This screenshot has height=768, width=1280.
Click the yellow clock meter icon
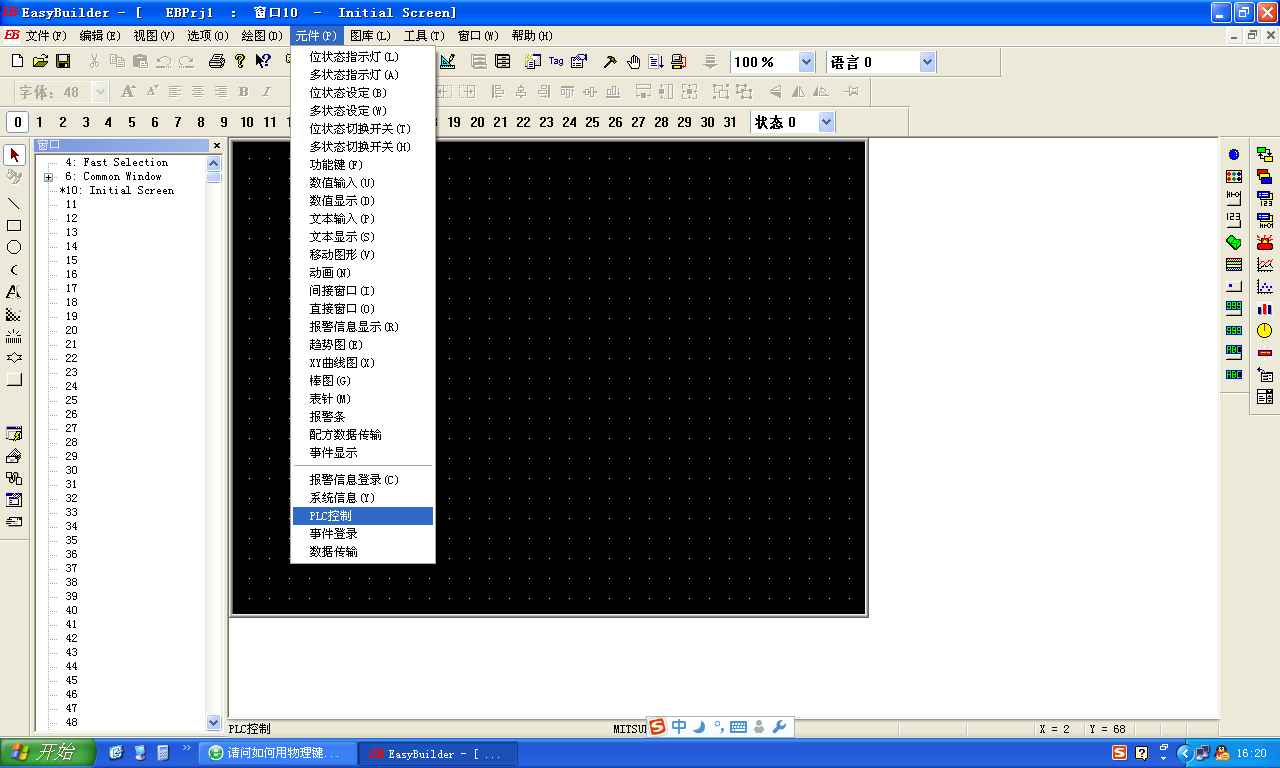click(x=1264, y=331)
